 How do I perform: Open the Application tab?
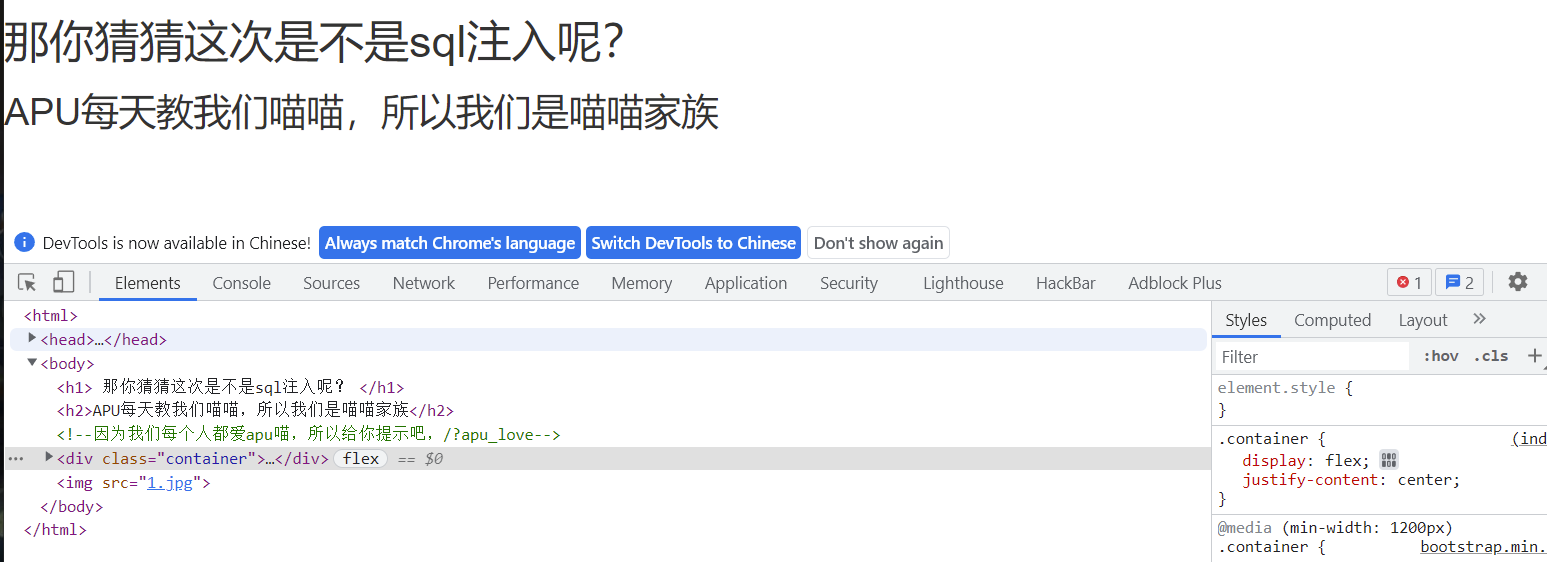tap(746, 283)
